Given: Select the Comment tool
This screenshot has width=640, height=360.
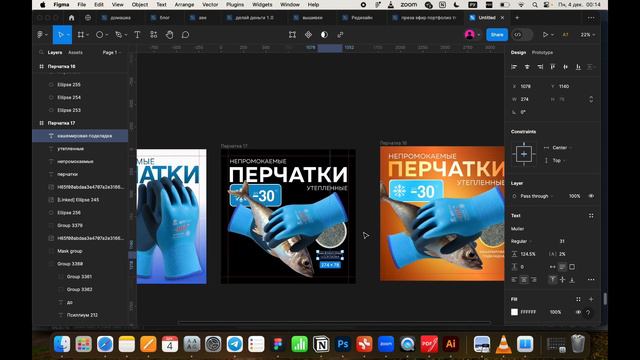Looking at the screenshot, I should pyautogui.click(x=185, y=35).
